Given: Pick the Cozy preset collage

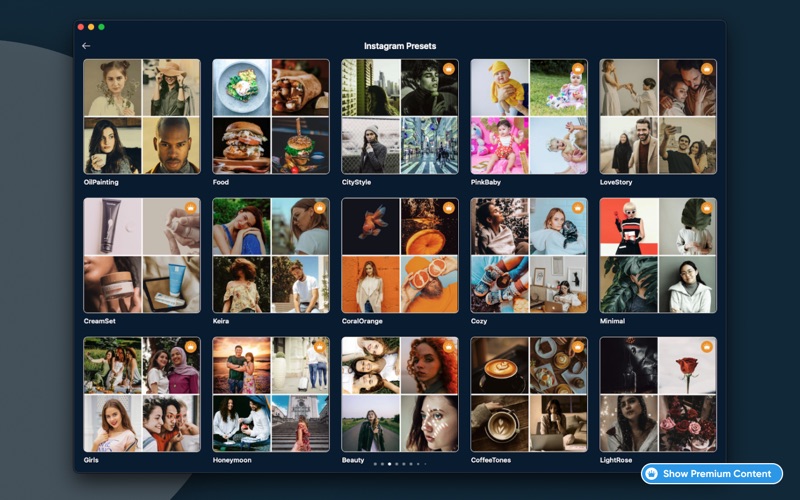Looking at the screenshot, I should point(529,255).
